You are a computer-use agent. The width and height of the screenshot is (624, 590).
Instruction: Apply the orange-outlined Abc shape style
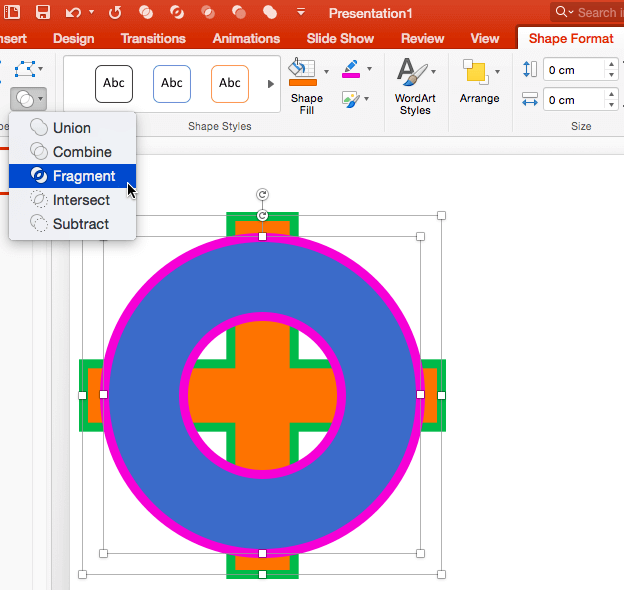tap(230, 83)
